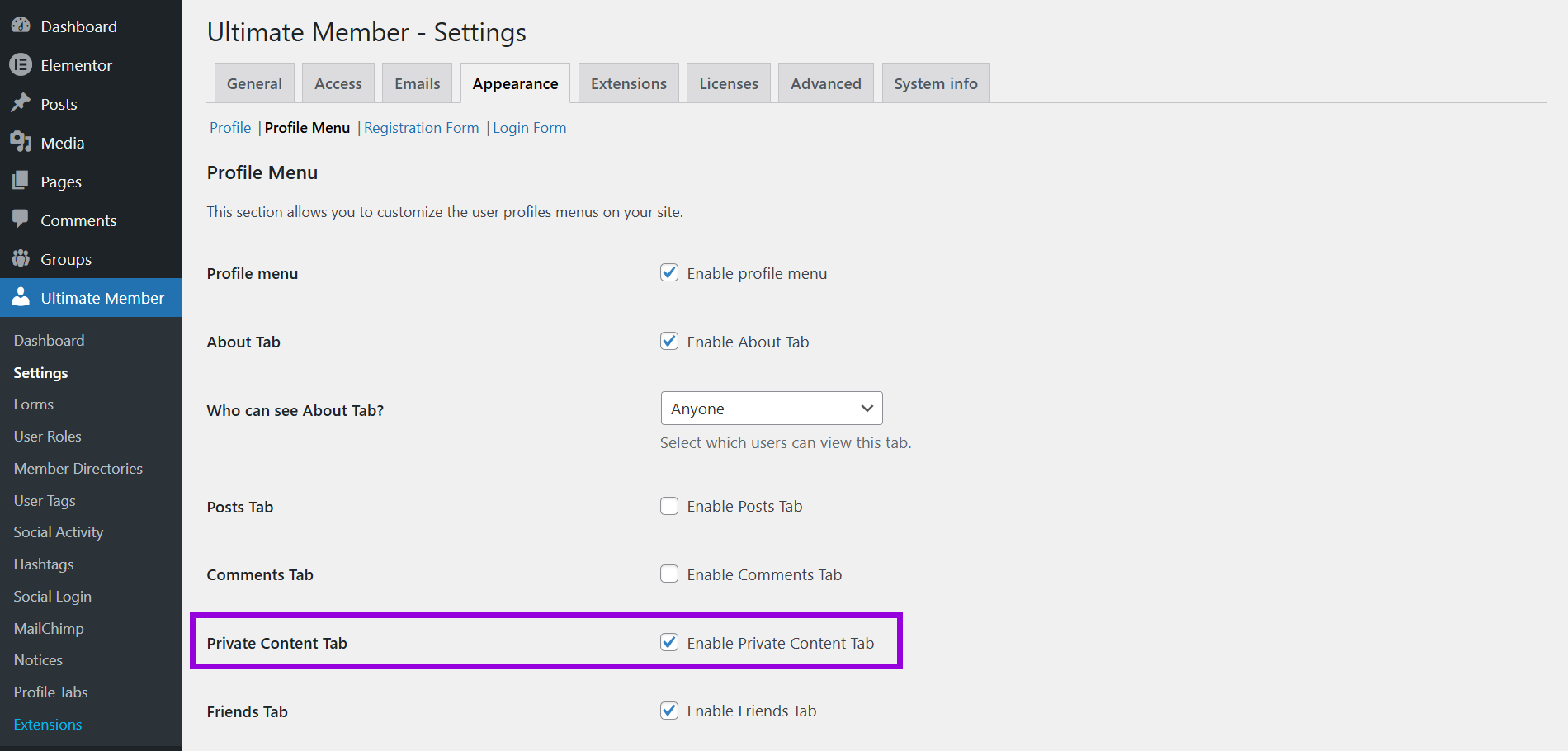Click the Posts pushpin icon
The width and height of the screenshot is (1568, 751).
[x=21, y=103]
